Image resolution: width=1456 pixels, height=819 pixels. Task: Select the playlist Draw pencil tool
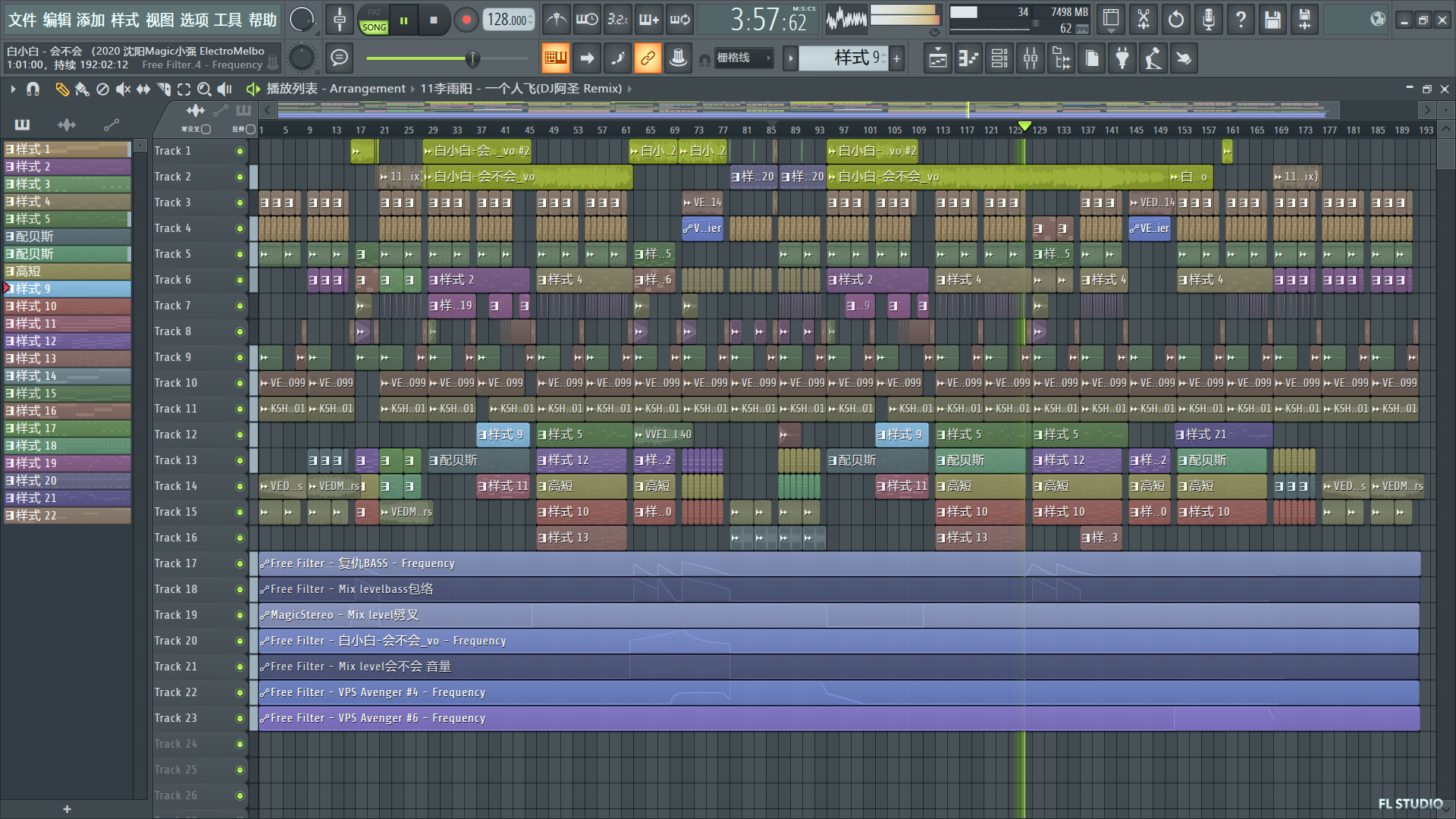point(62,89)
